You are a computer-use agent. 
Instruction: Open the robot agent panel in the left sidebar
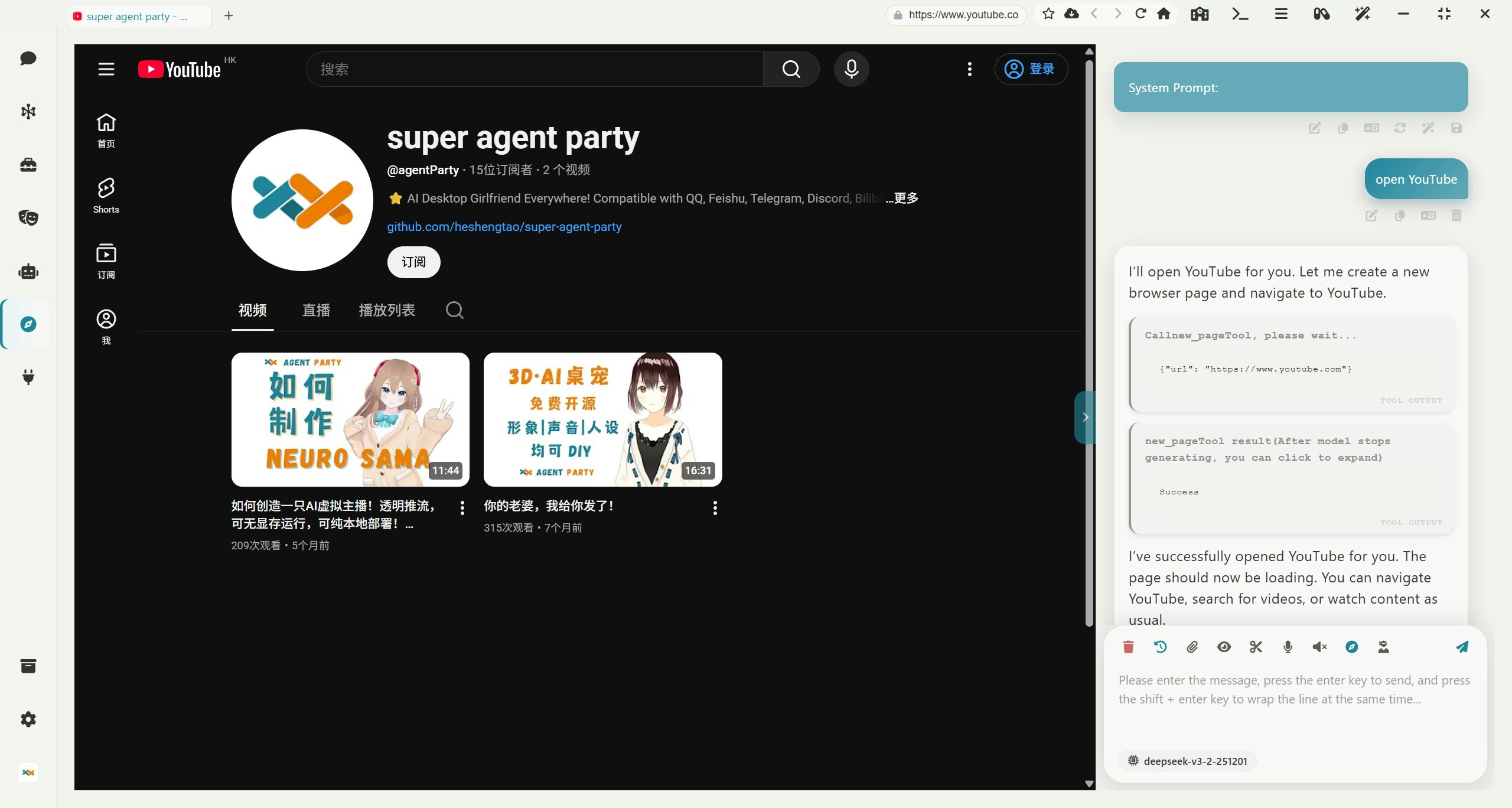coord(28,271)
